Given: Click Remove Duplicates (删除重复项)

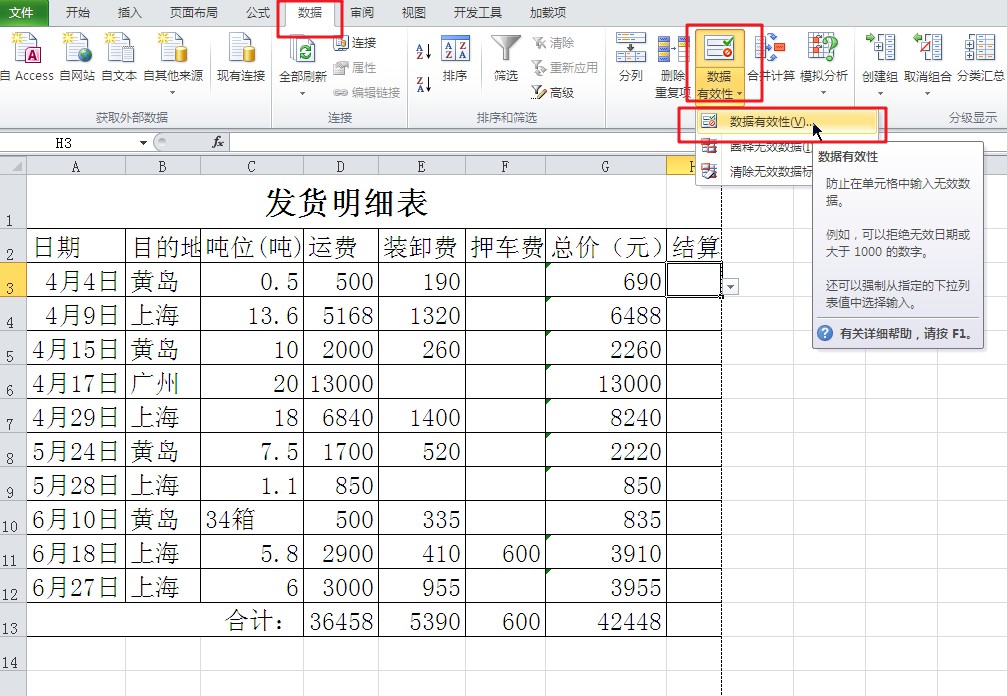Looking at the screenshot, I should (x=672, y=65).
